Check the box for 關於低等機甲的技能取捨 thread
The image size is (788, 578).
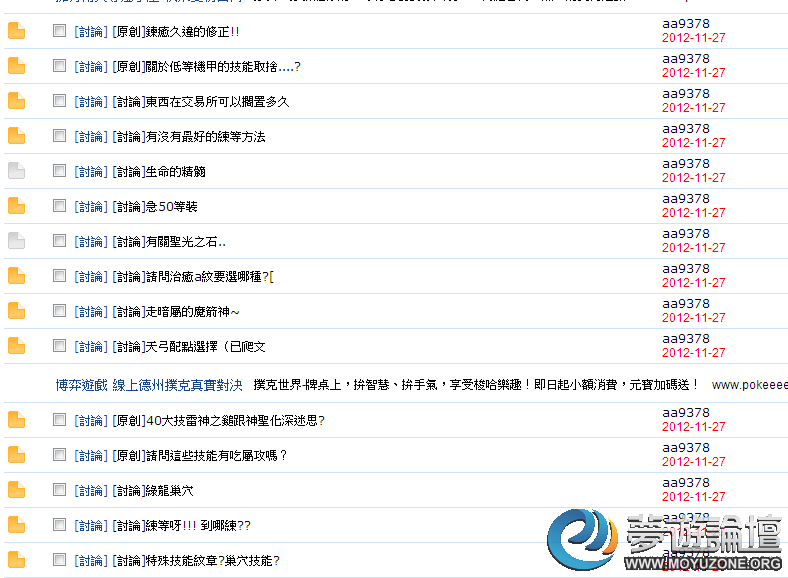point(59,66)
